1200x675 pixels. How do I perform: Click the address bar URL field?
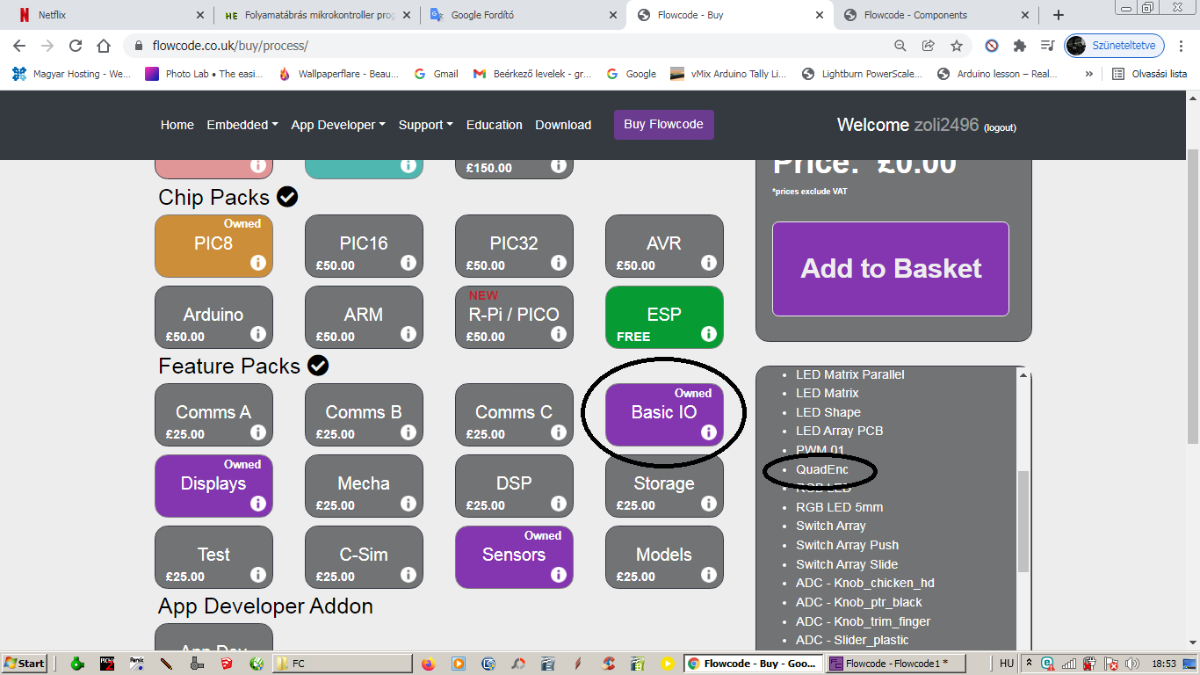pyautogui.click(x=510, y=46)
